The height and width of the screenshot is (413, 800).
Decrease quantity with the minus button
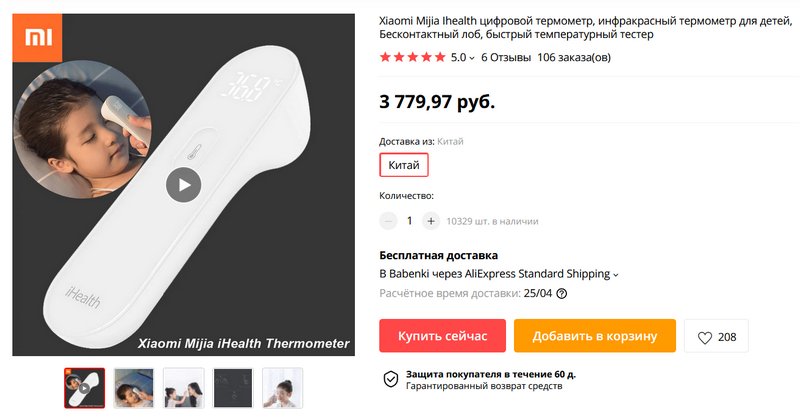coord(388,221)
